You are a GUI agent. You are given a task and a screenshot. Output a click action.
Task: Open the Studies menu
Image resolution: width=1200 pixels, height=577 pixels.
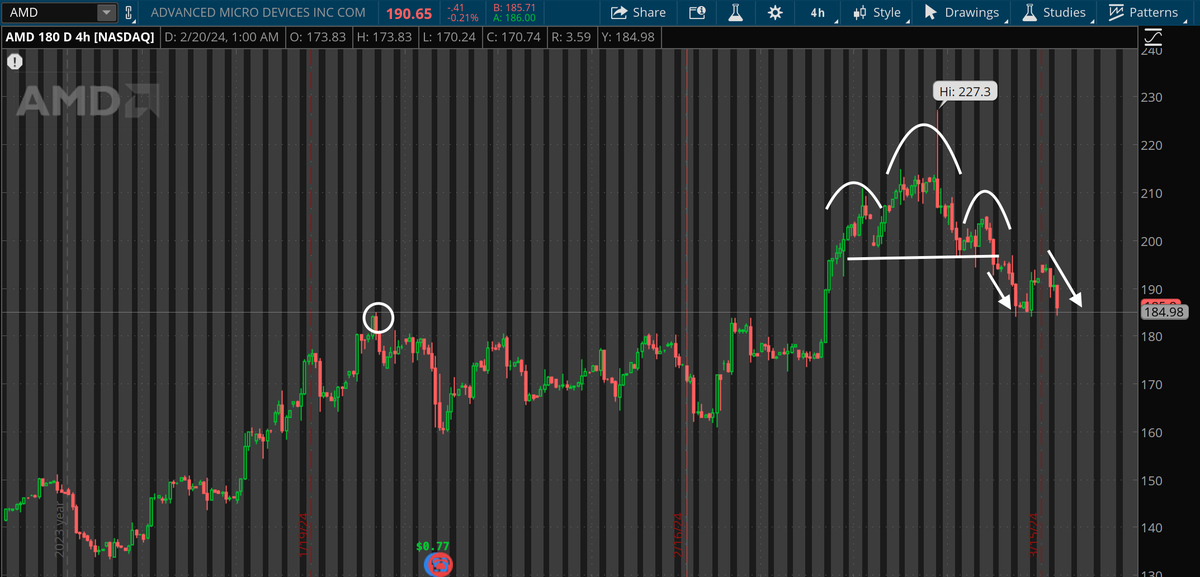(1054, 13)
